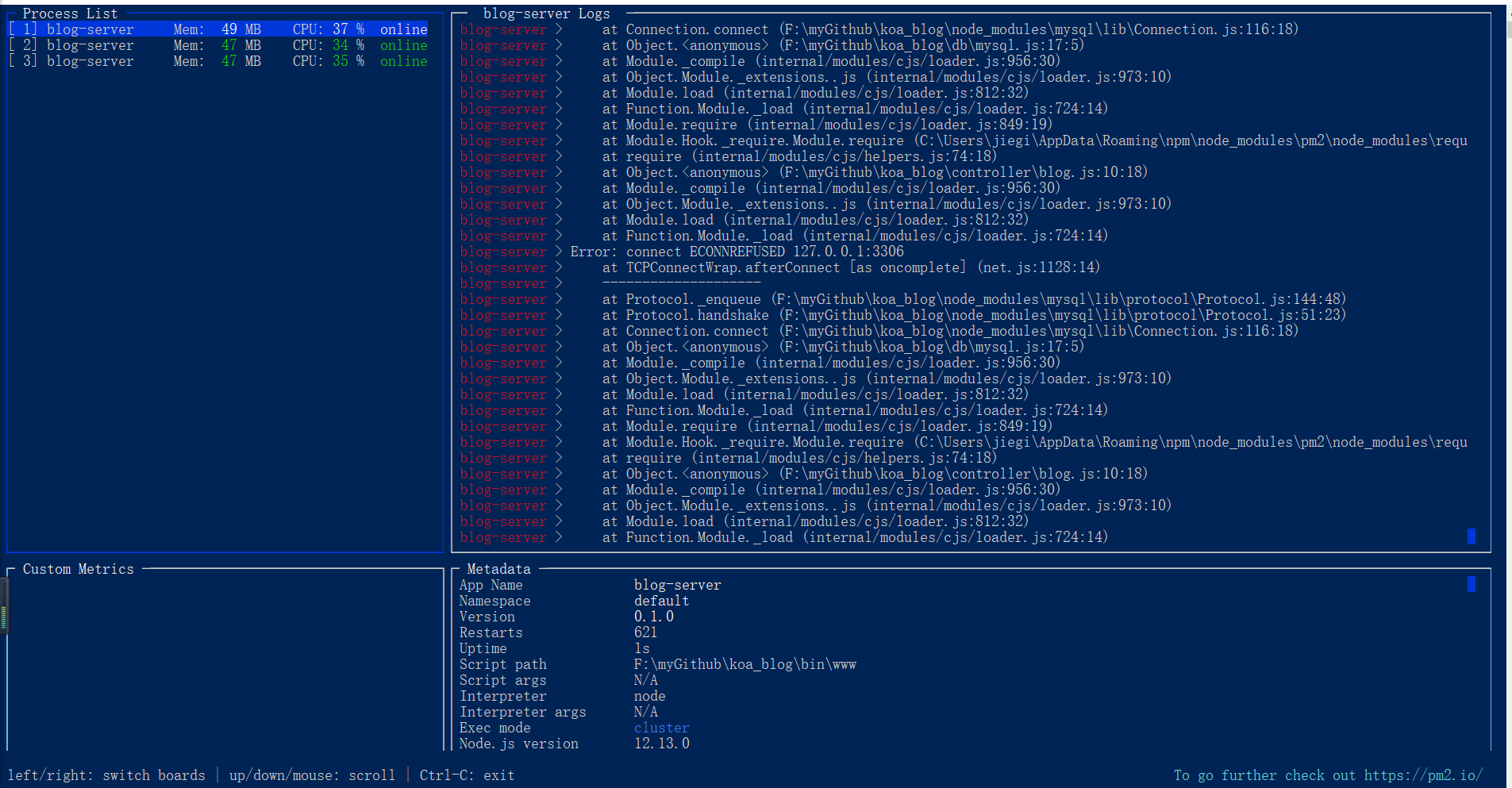Click 'up/down/mouse: scroll' hint
The width and height of the screenshot is (1512, 788).
(x=312, y=775)
